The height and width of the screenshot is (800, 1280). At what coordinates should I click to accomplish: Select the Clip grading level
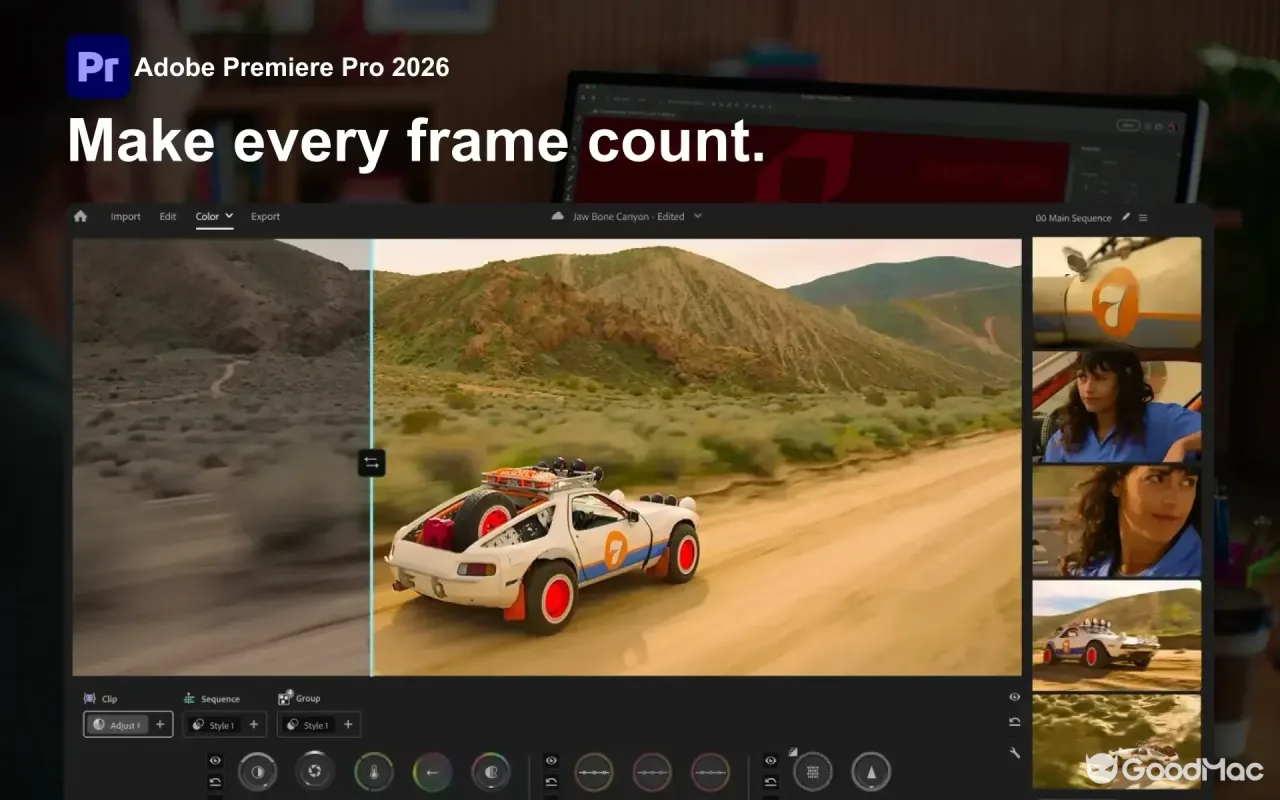tap(100, 699)
